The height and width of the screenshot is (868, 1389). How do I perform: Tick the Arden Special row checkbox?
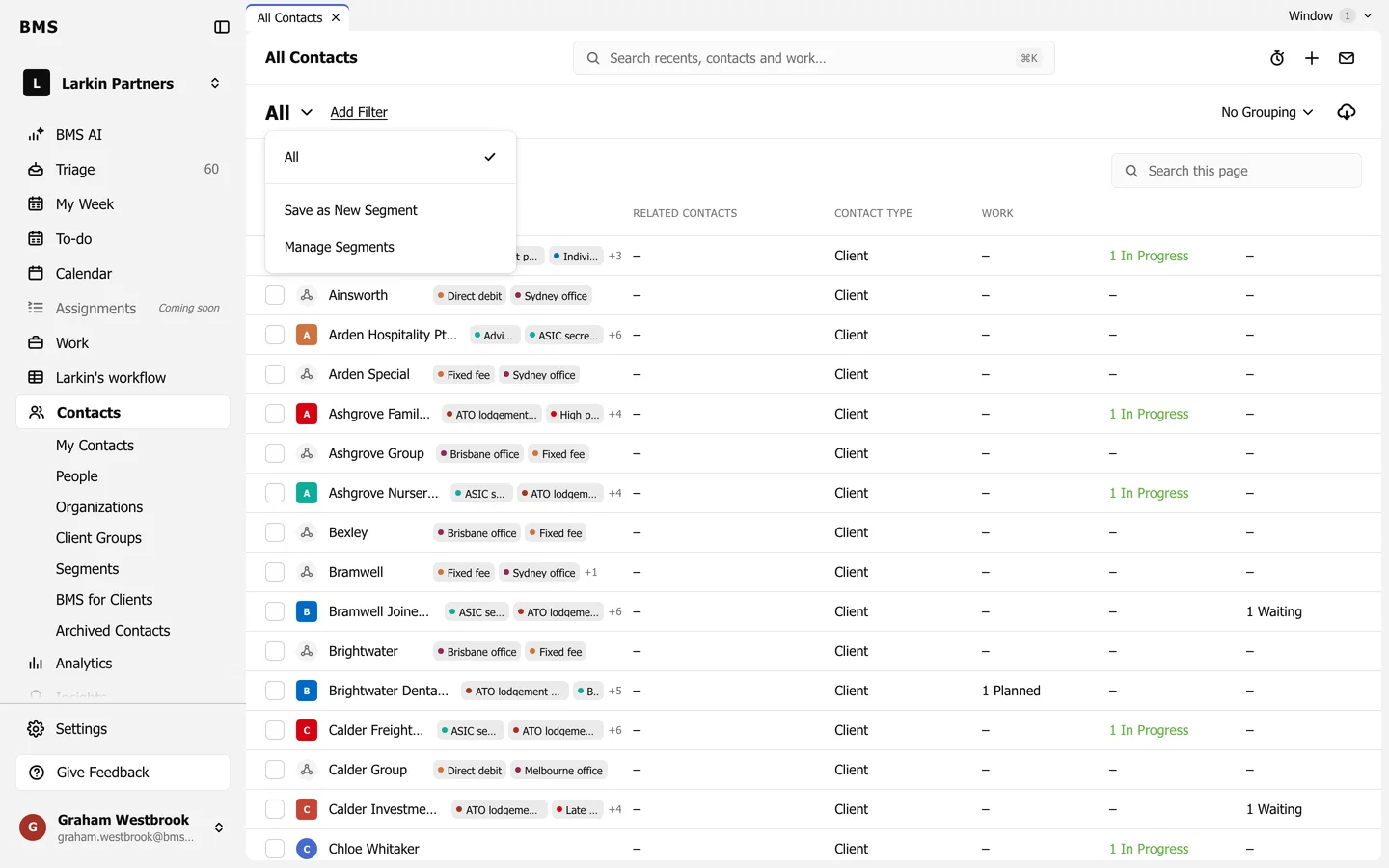point(275,374)
